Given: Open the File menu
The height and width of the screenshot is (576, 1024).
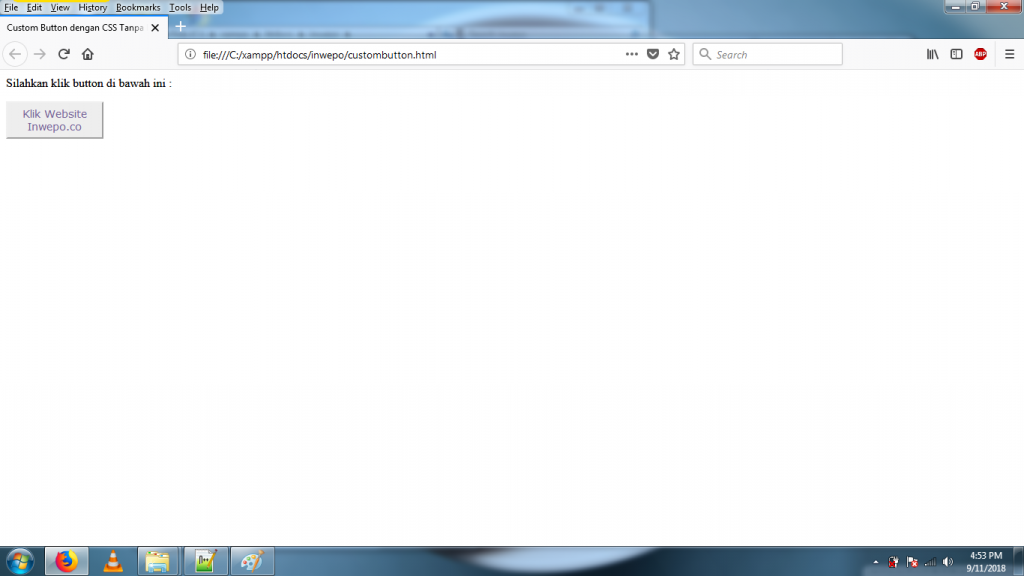Looking at the screenshot, I should pyautogui.click(x=11, y=7).
